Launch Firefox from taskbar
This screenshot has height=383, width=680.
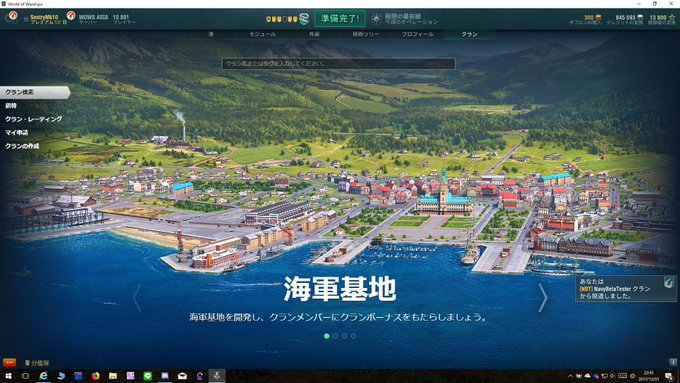coord(95,376)
